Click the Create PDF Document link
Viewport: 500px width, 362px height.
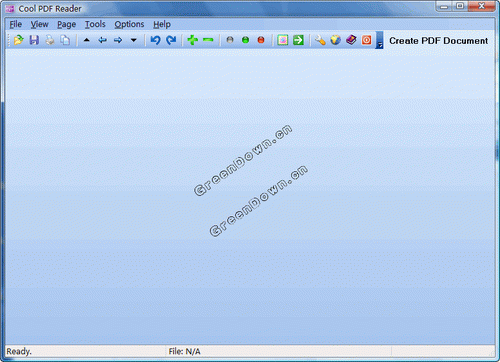(x=438, y=41)
